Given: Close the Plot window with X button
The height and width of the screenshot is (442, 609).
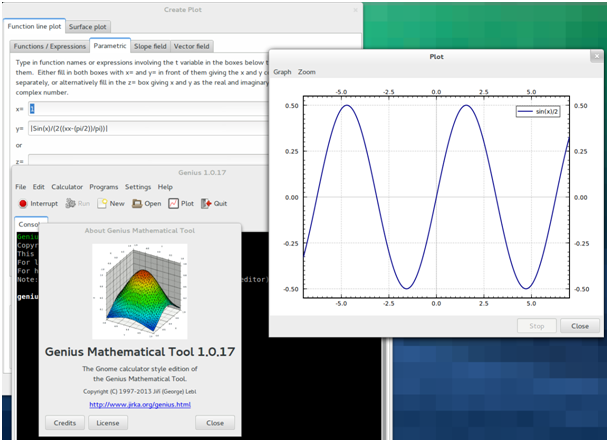Looking at the screenshot, I should coord(597,56).
